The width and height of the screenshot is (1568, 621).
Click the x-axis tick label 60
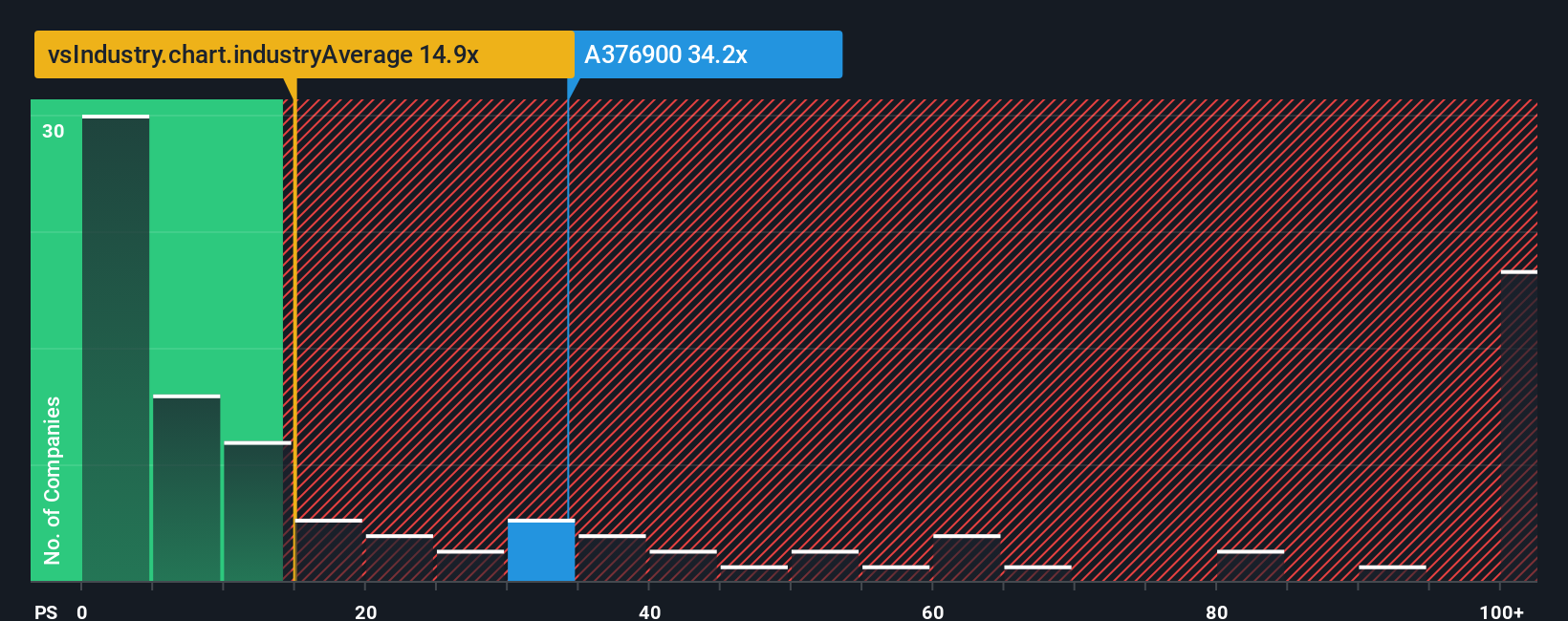(933, 611)
